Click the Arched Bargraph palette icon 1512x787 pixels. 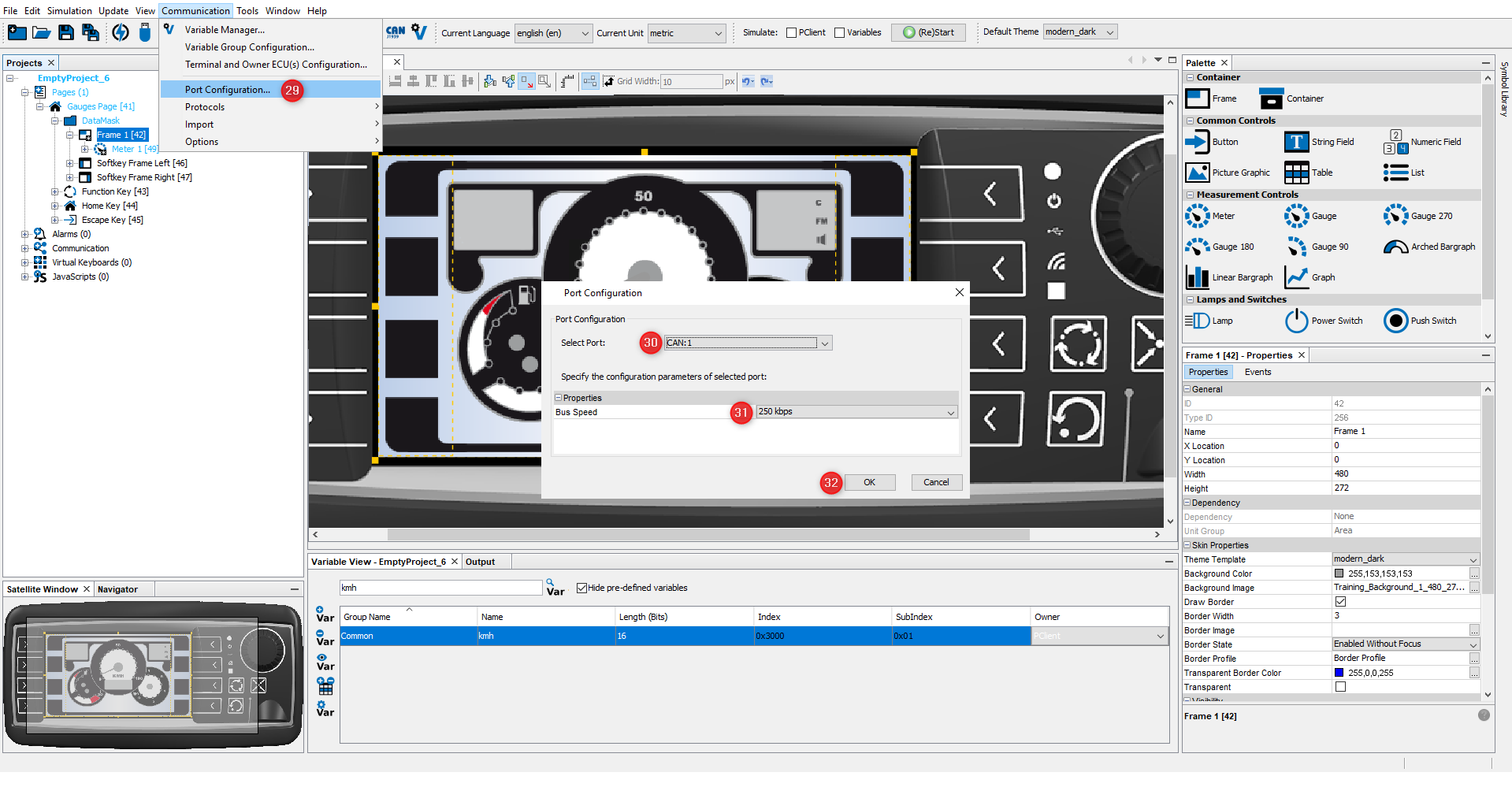pyautogui.click(x=1395, y=247)
